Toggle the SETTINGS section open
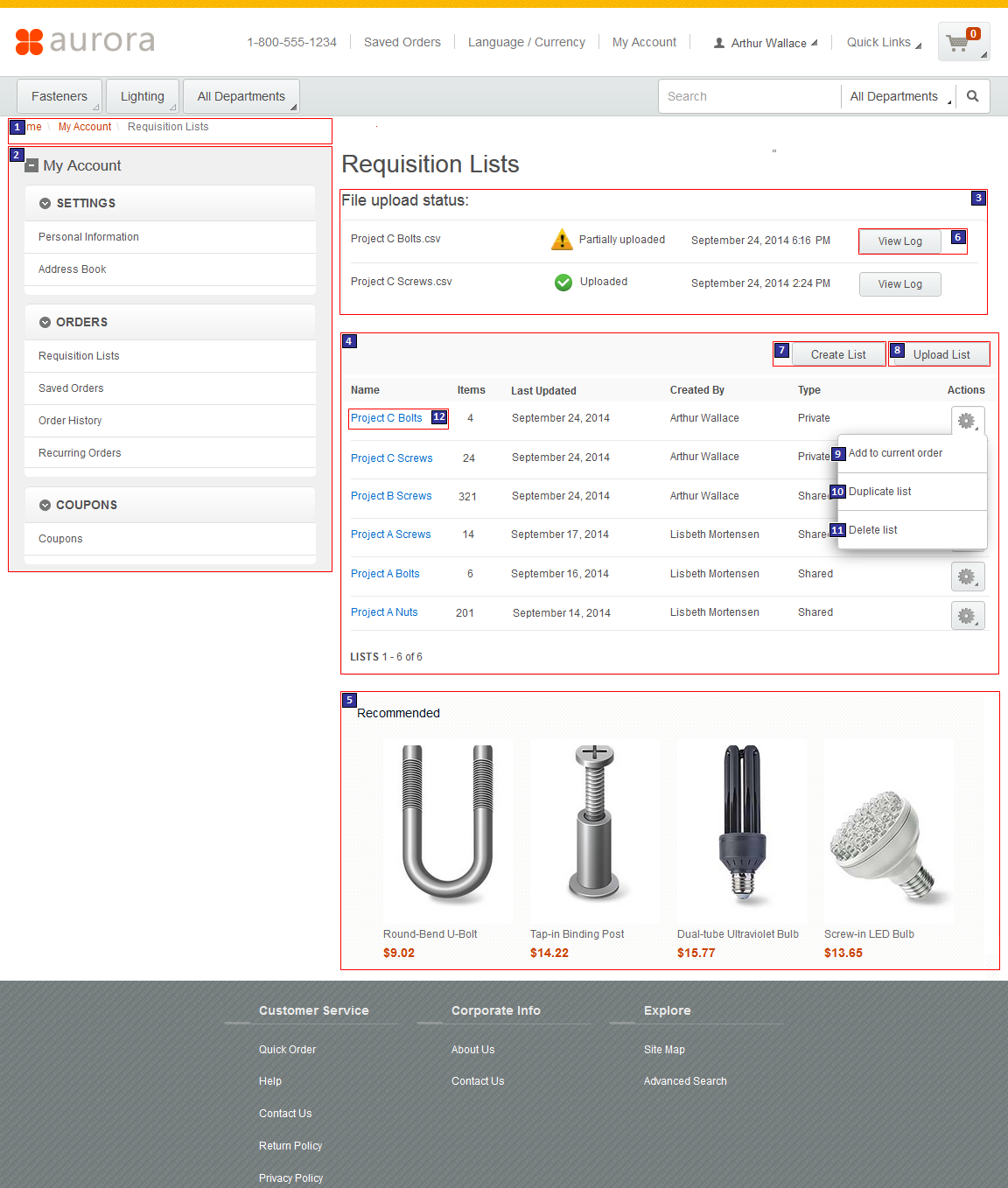Image resolution: width=1008 pixels, height=1188 pixels. click(x=45, y=203)
